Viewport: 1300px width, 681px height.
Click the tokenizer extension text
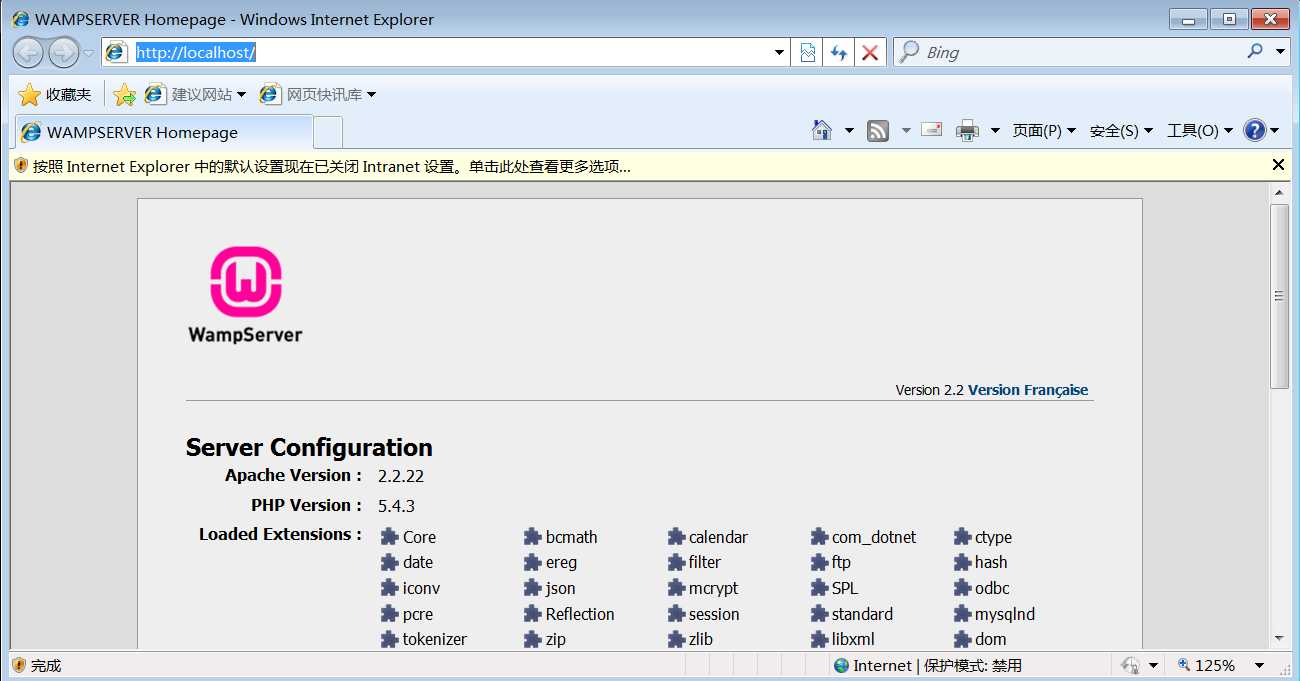pos(435,639)
